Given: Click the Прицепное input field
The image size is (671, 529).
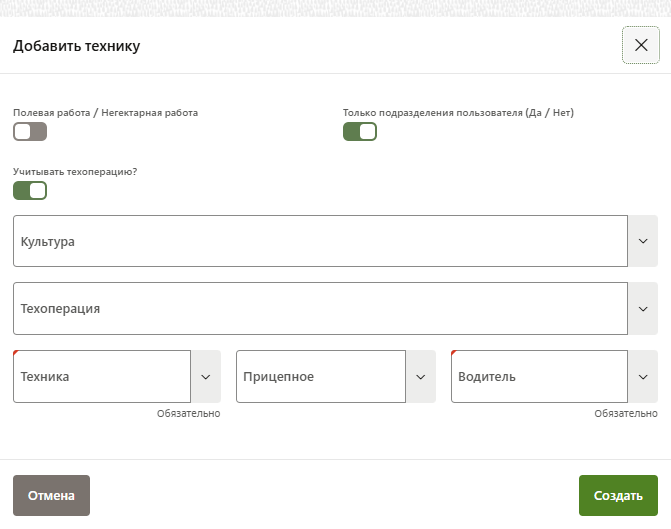Looking at the screenshot, I should point(320,377).
